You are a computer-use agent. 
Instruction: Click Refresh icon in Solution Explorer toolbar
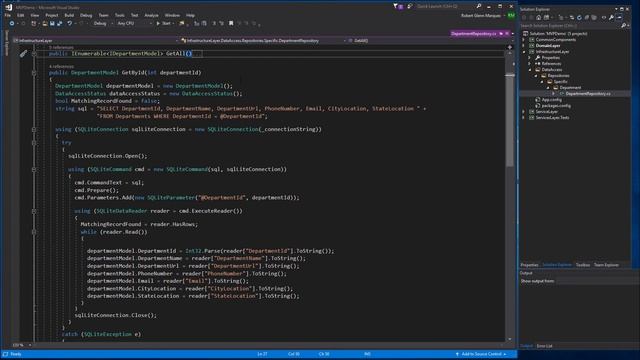click(579, 18)
